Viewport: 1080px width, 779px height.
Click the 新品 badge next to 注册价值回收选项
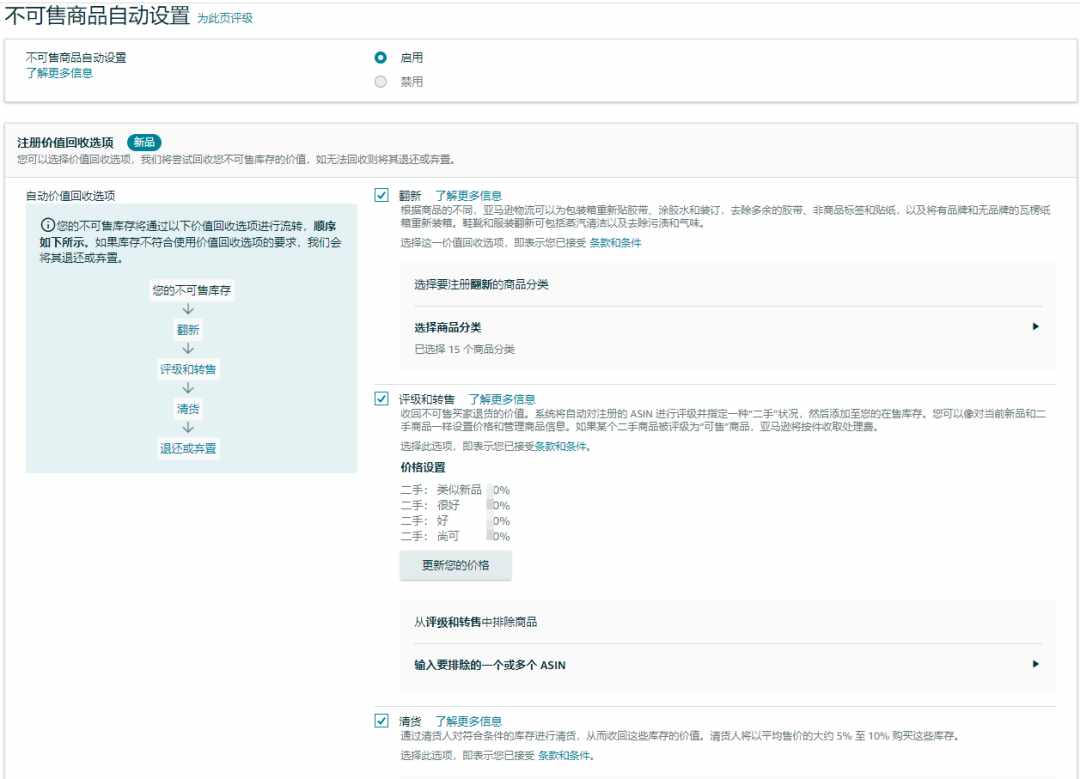point(144,143)
